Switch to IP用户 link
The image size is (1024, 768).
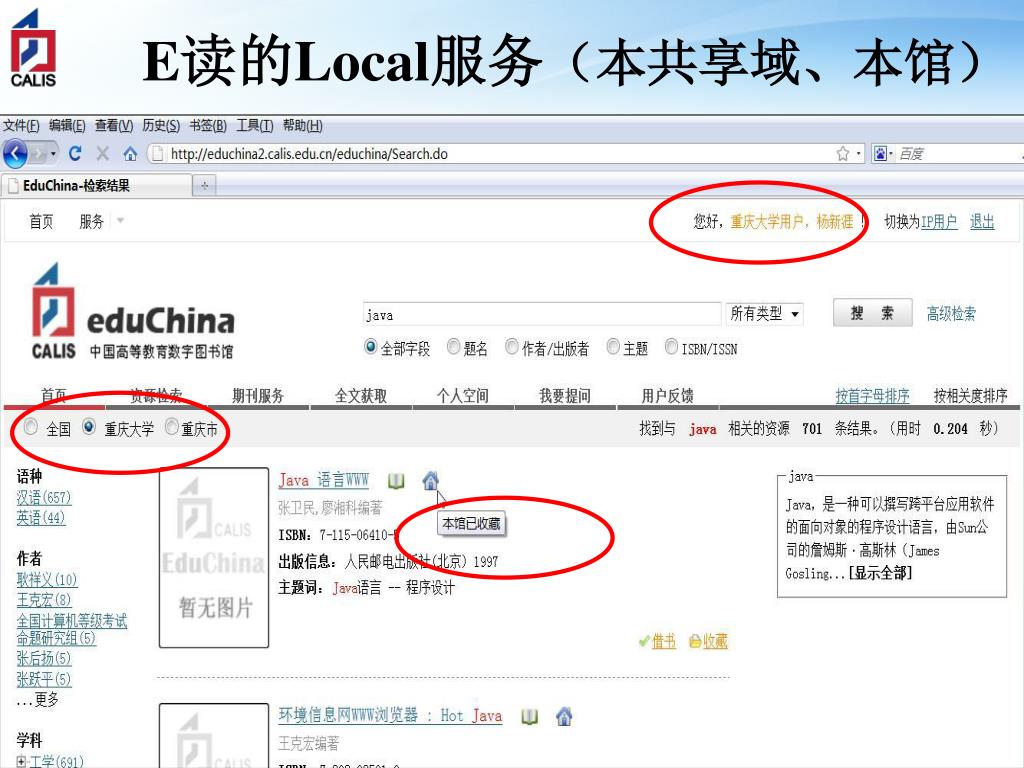[x=938, y=222]
